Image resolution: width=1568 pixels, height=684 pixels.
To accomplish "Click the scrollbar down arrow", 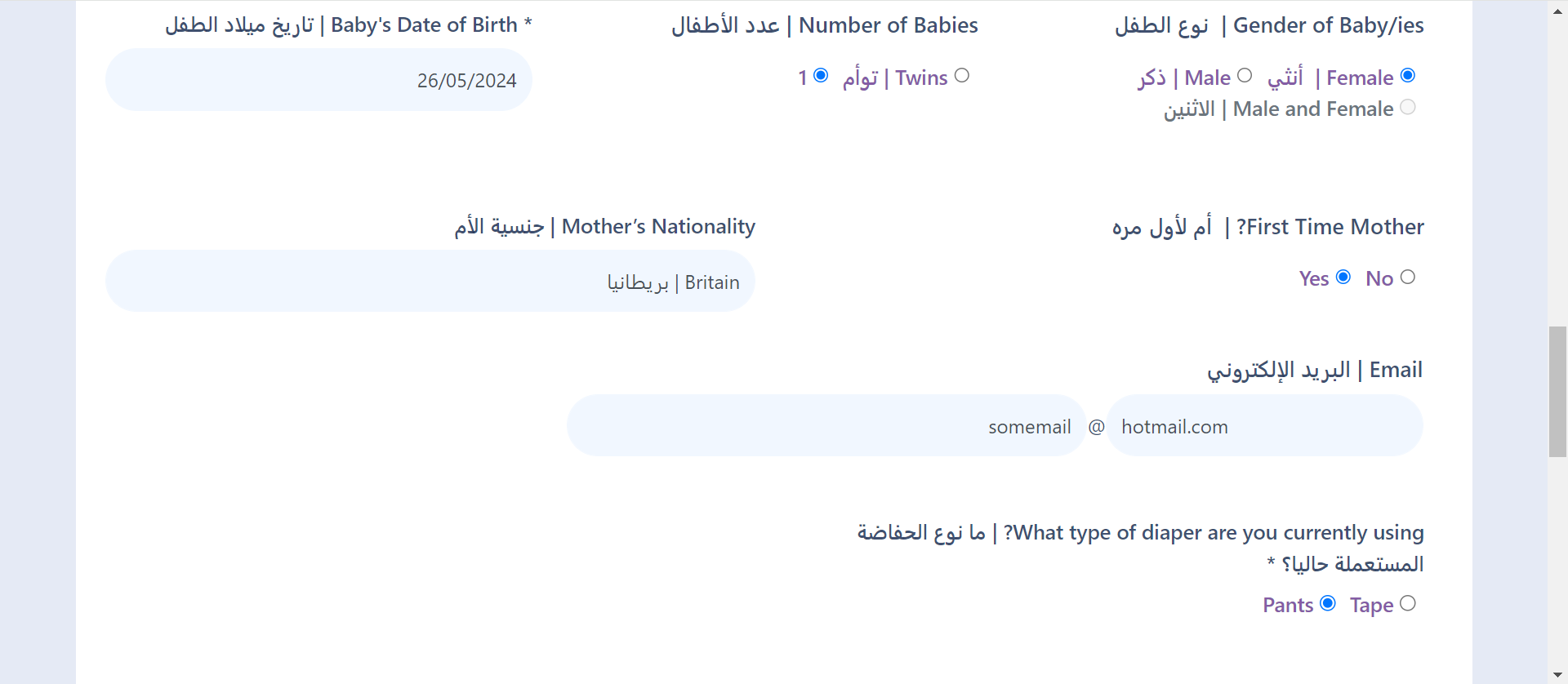I will pos(1558,674).
